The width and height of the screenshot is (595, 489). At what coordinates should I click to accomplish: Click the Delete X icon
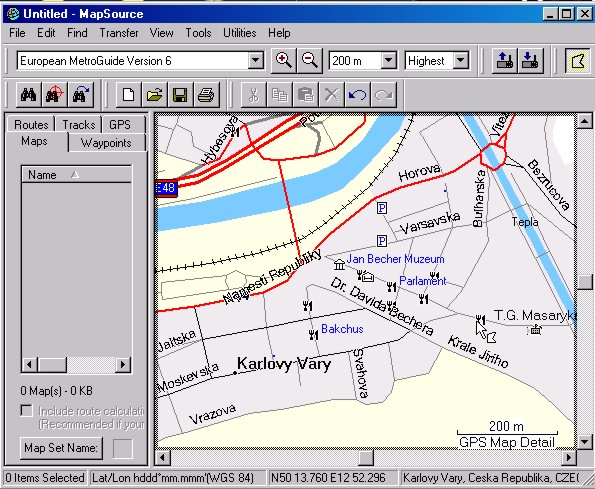(332, 94)
